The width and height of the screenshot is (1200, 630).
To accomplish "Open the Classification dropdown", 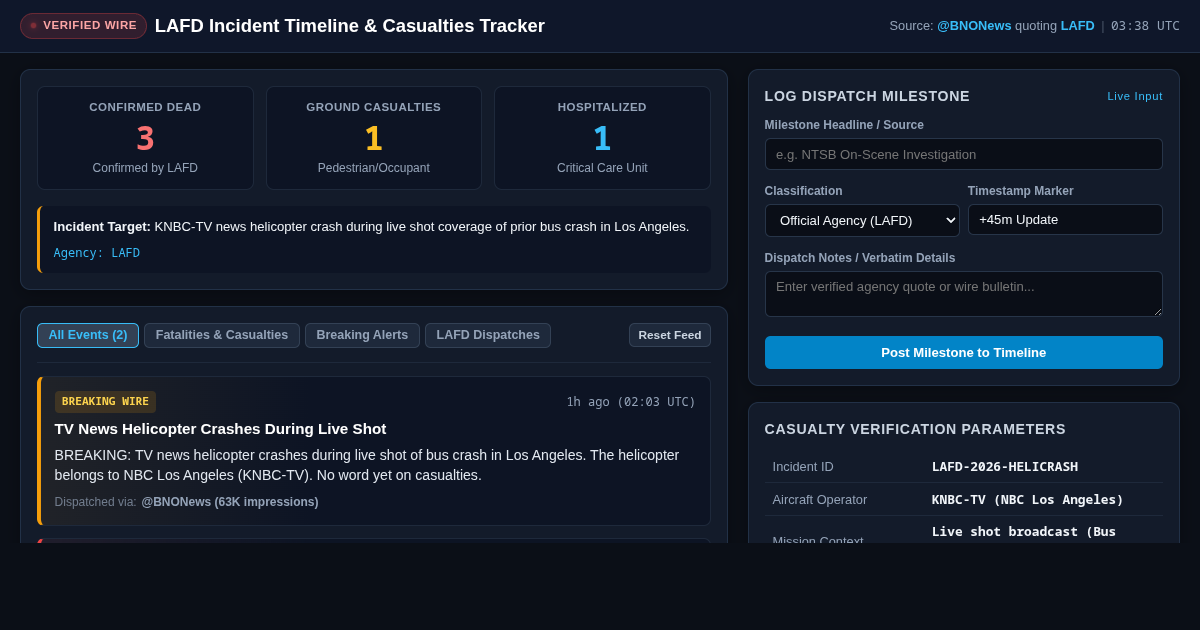I will 862,220.
